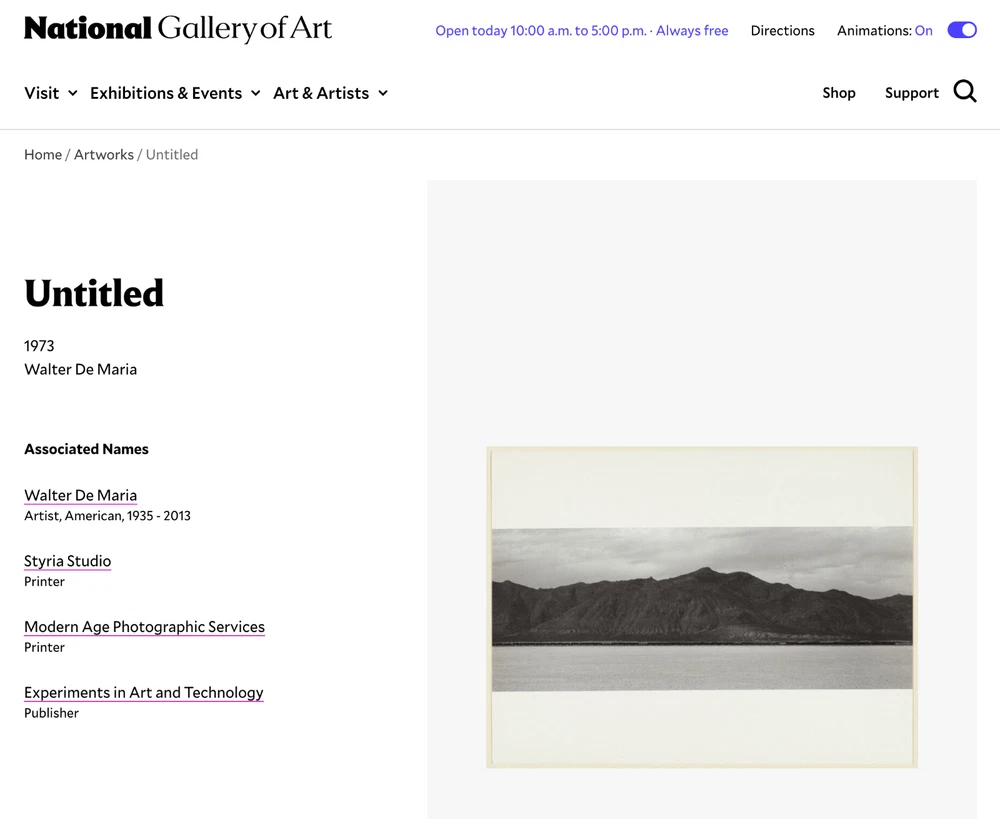Open the Styria Studio printer link
The image size is (1000, 819).
tap(68, 561)
